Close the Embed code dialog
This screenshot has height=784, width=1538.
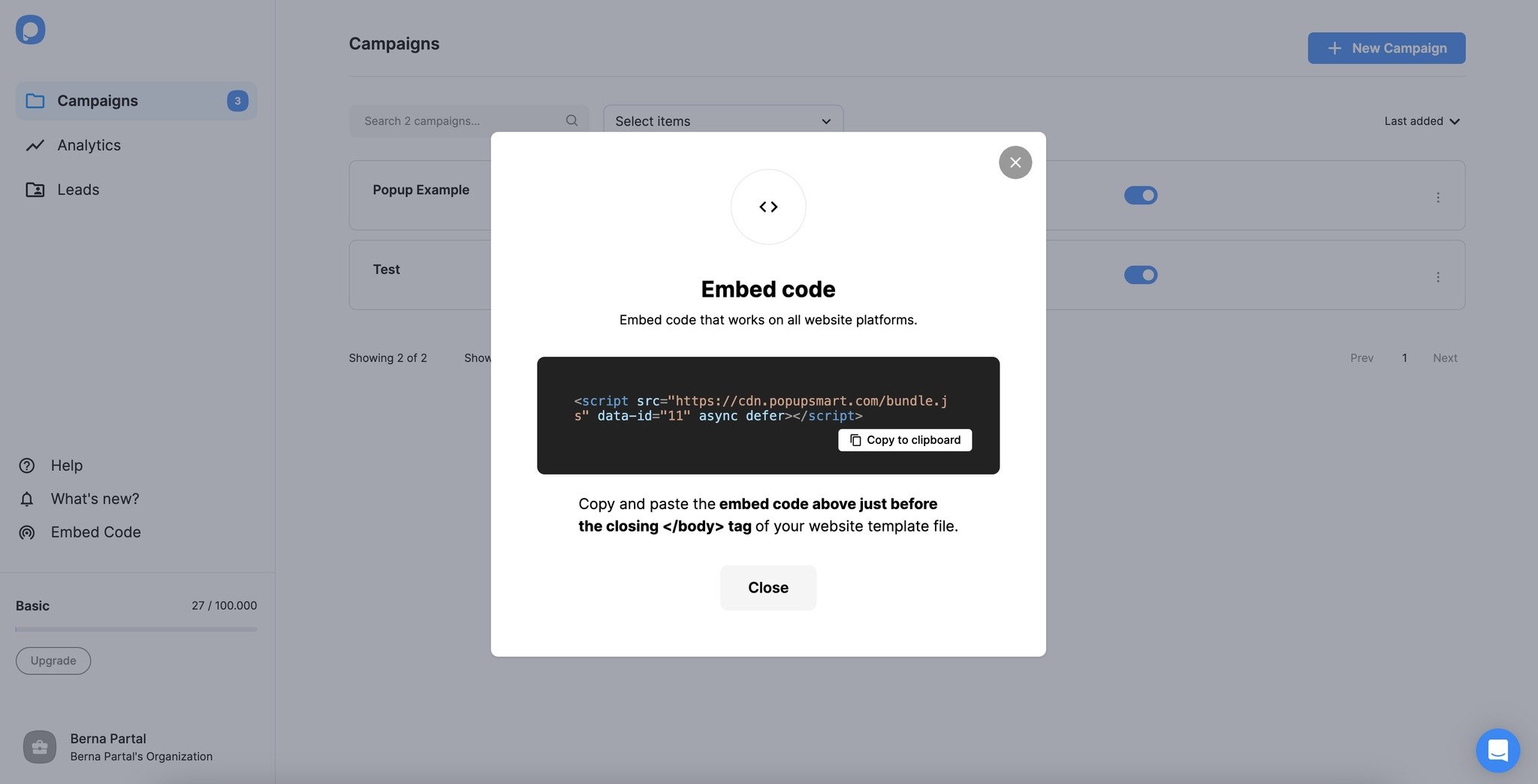(1015, 162)
